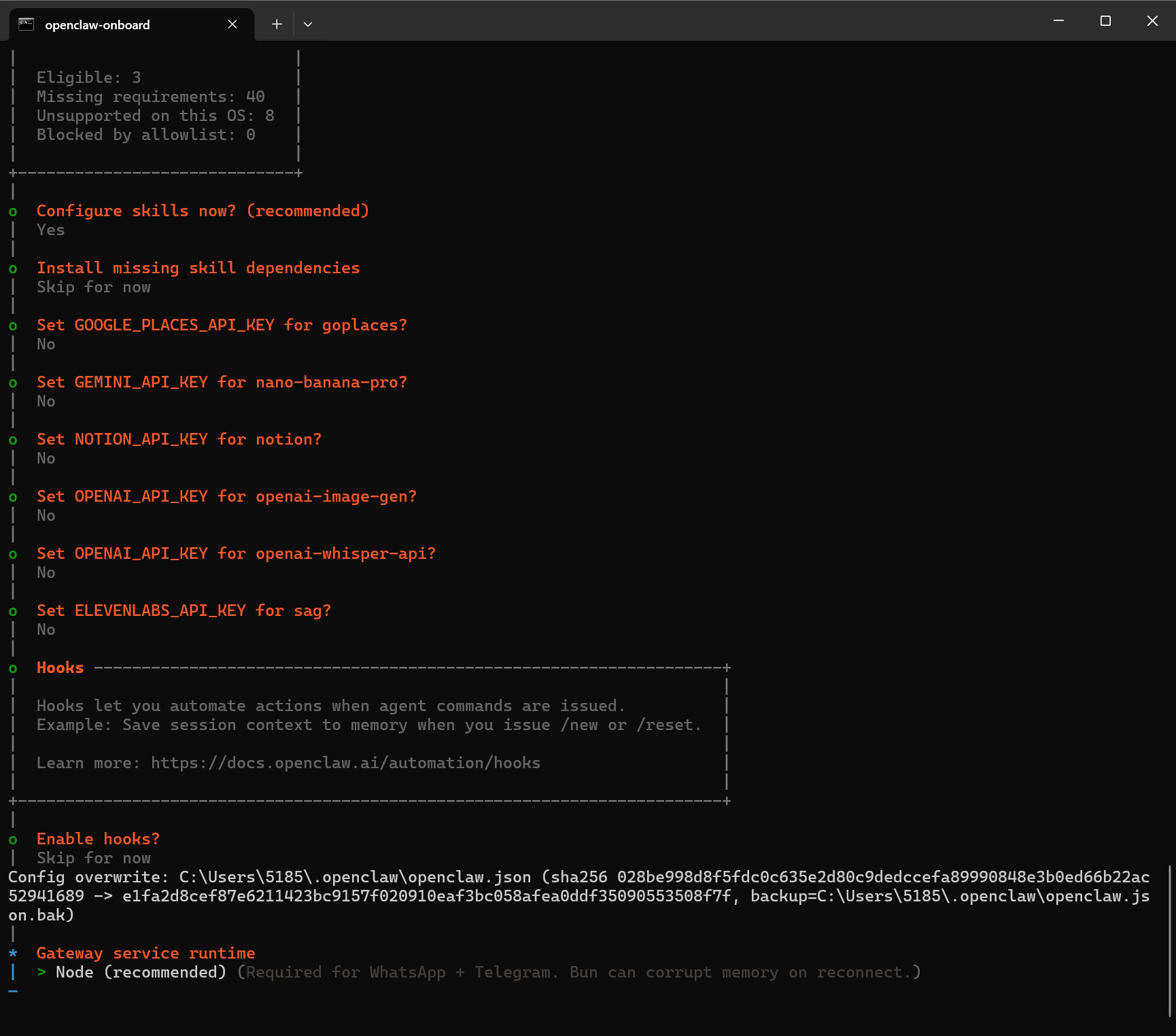The image size is (1176, 1036).
Task: Close the openclaw-onboard tab
Action: 232,24
